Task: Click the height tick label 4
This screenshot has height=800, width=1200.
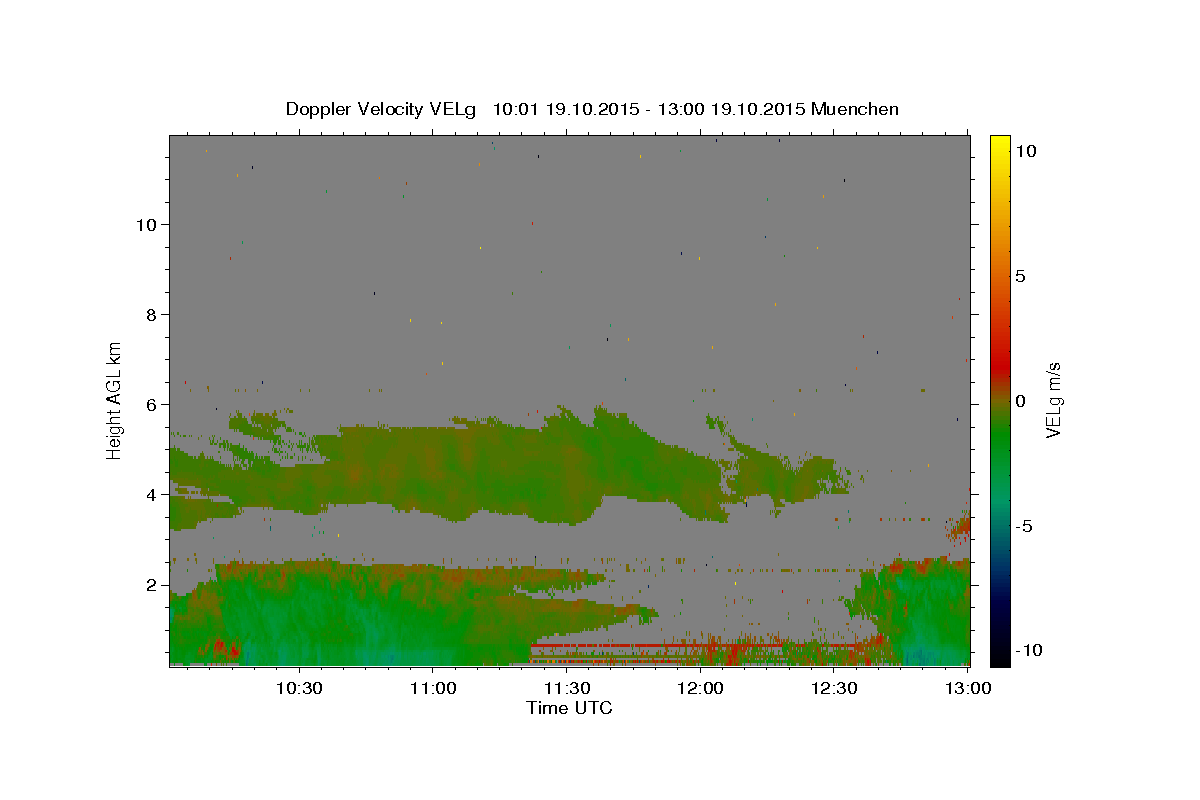Action: click(x=152, y=494)
